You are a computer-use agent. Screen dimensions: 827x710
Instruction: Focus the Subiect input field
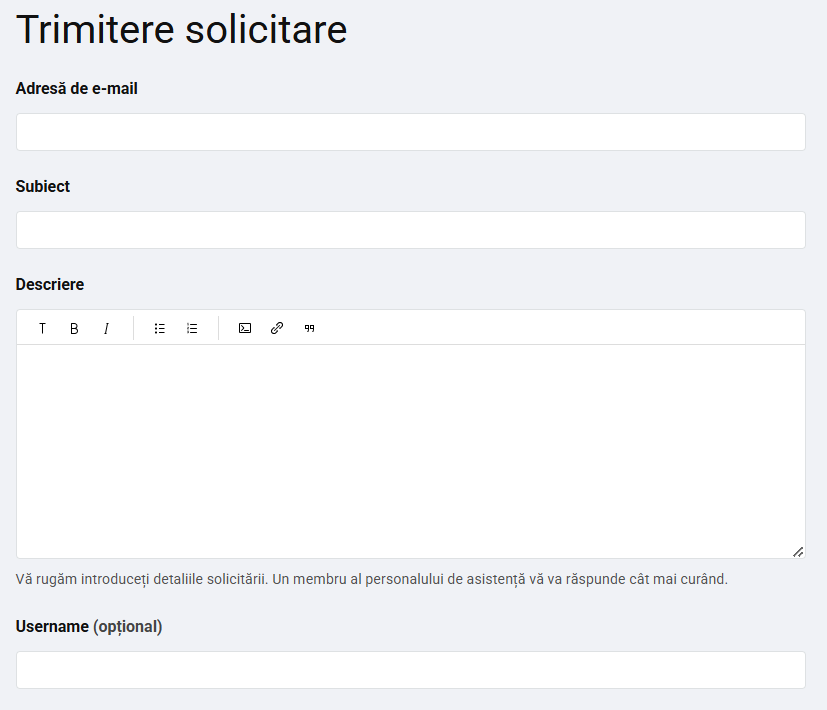(411, 230)
